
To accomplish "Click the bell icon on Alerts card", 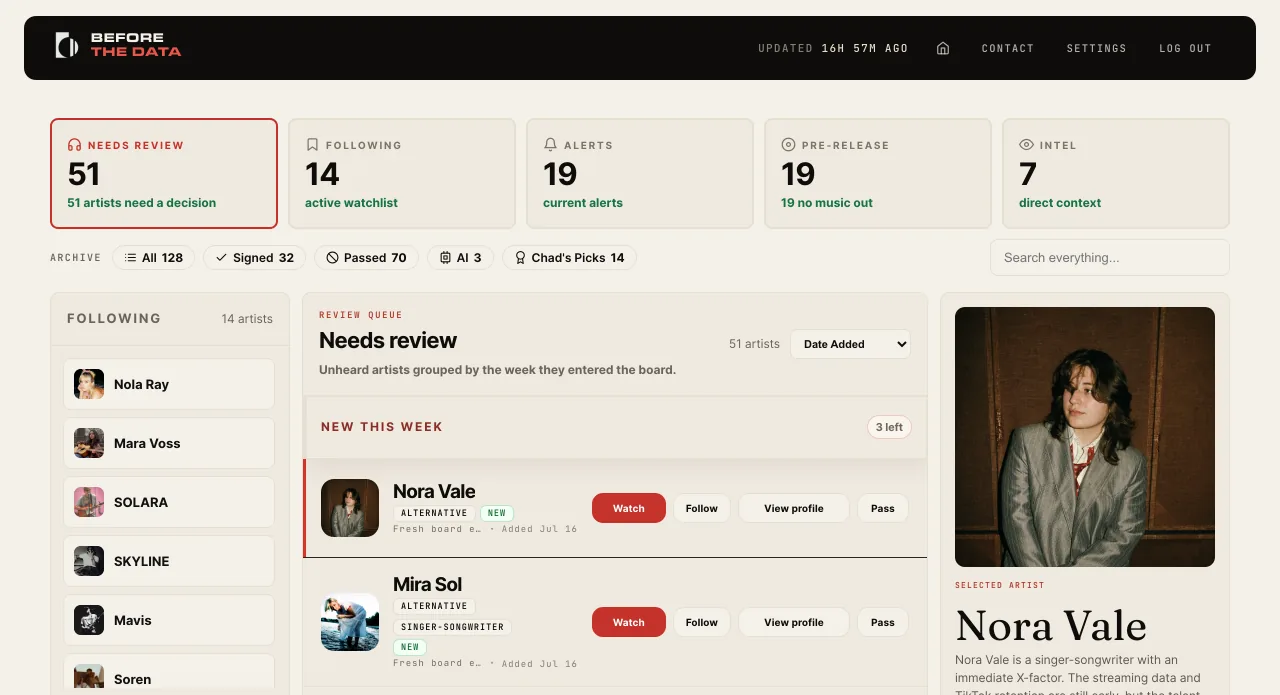I will coord(550,145).
